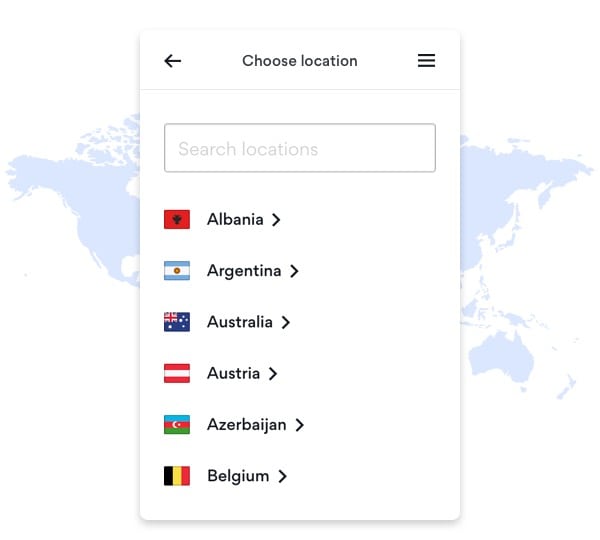Click the Argentina flag icon

pos(177,271)
